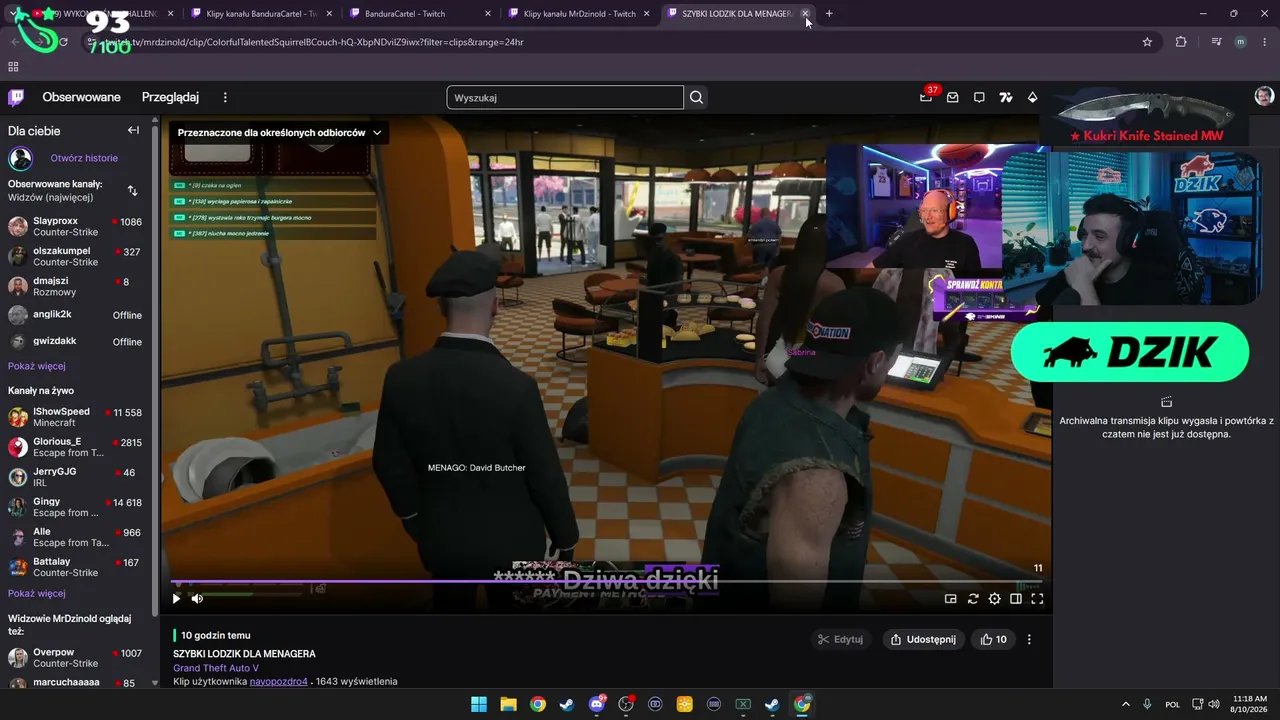Show more followed channels
This screenshot has width=1280, height=720.
(37, 366)
